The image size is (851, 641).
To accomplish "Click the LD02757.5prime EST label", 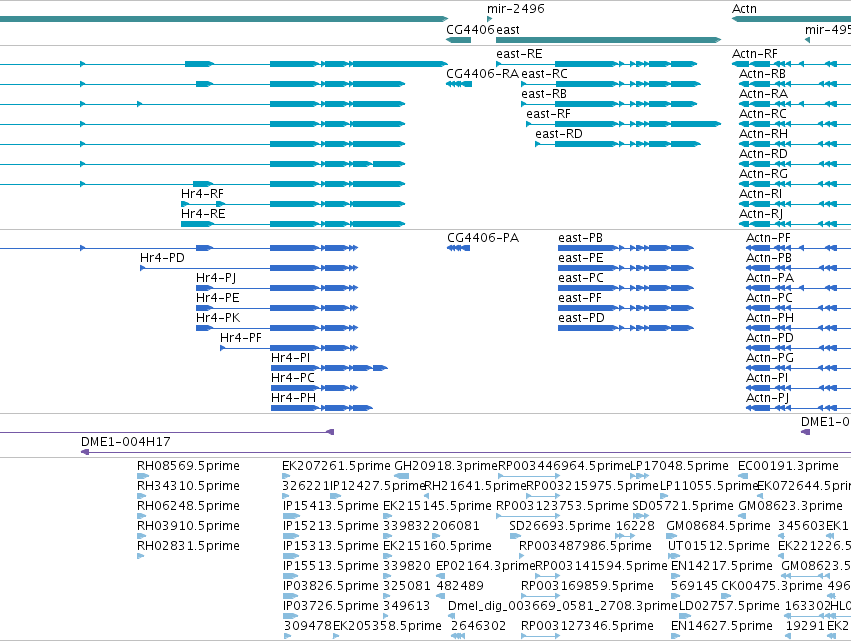I will pyautogui.click(x=729, y=607).
